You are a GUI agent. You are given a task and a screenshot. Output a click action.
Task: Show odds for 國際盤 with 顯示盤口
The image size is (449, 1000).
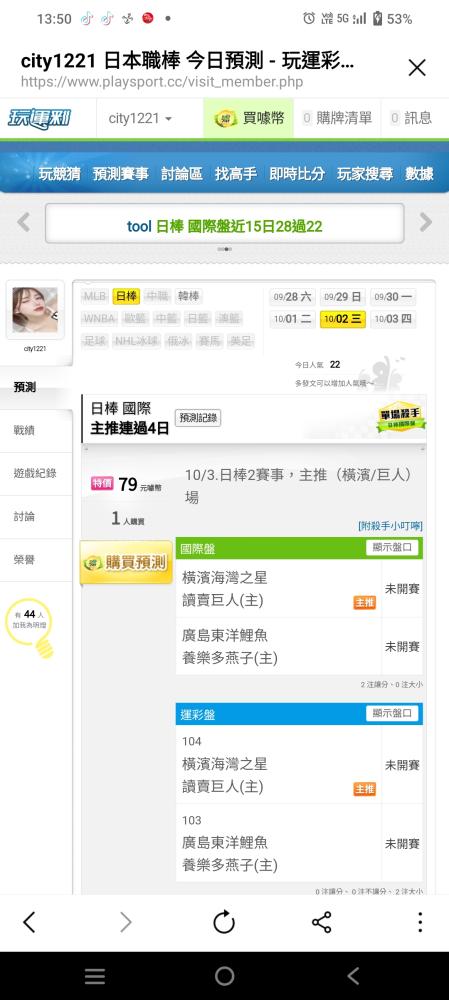[392, 547]
